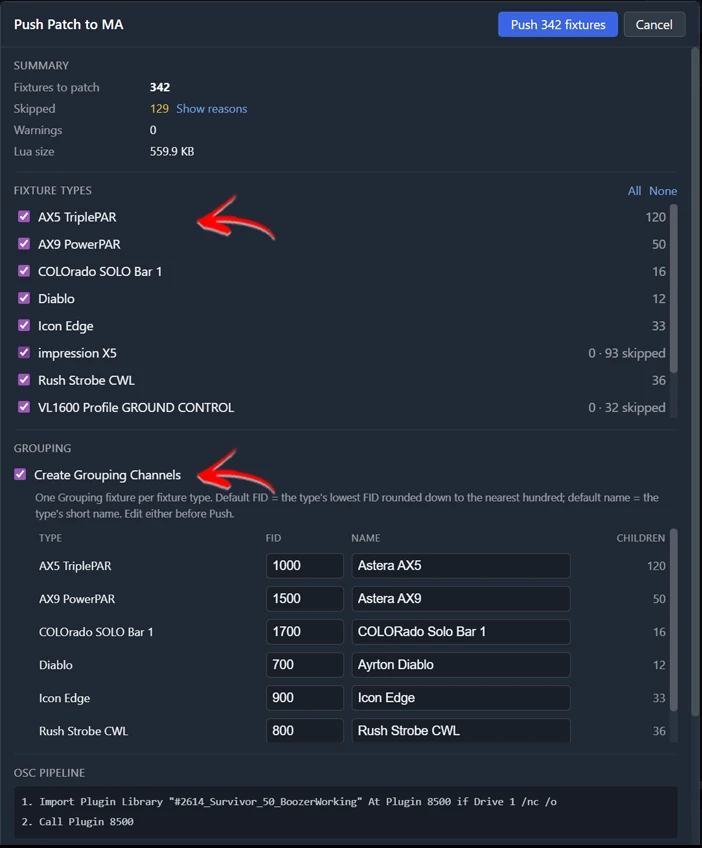
Task: Edit the COLORado Solo Bar 1 name field
Action: (x=461, y=632)
